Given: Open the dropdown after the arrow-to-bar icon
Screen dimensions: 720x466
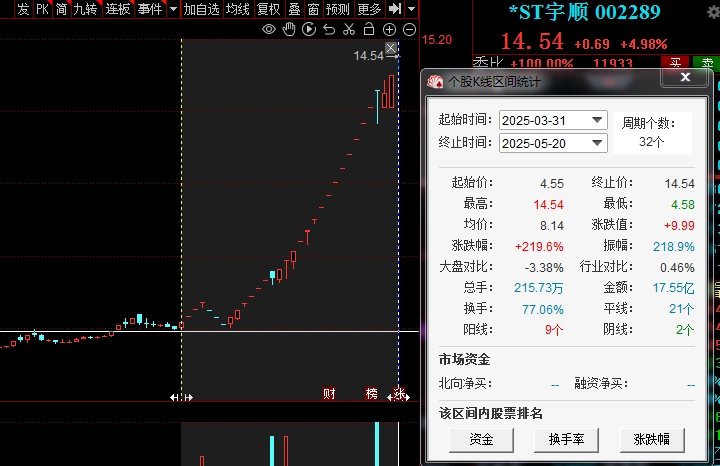Looking at the screenshot, I should tap(411, 9).
